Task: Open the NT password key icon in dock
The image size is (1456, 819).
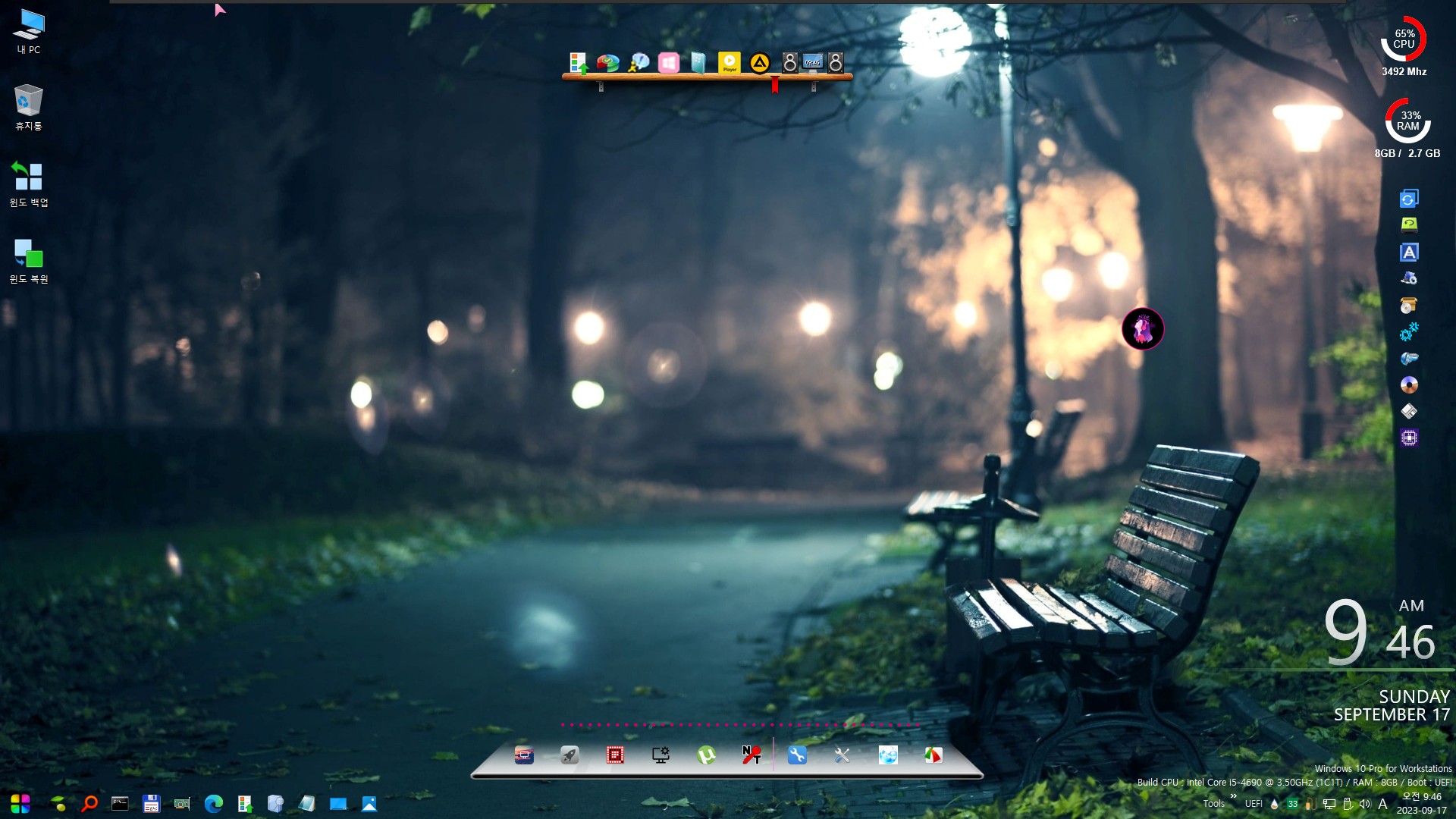Action: point(752,755)
